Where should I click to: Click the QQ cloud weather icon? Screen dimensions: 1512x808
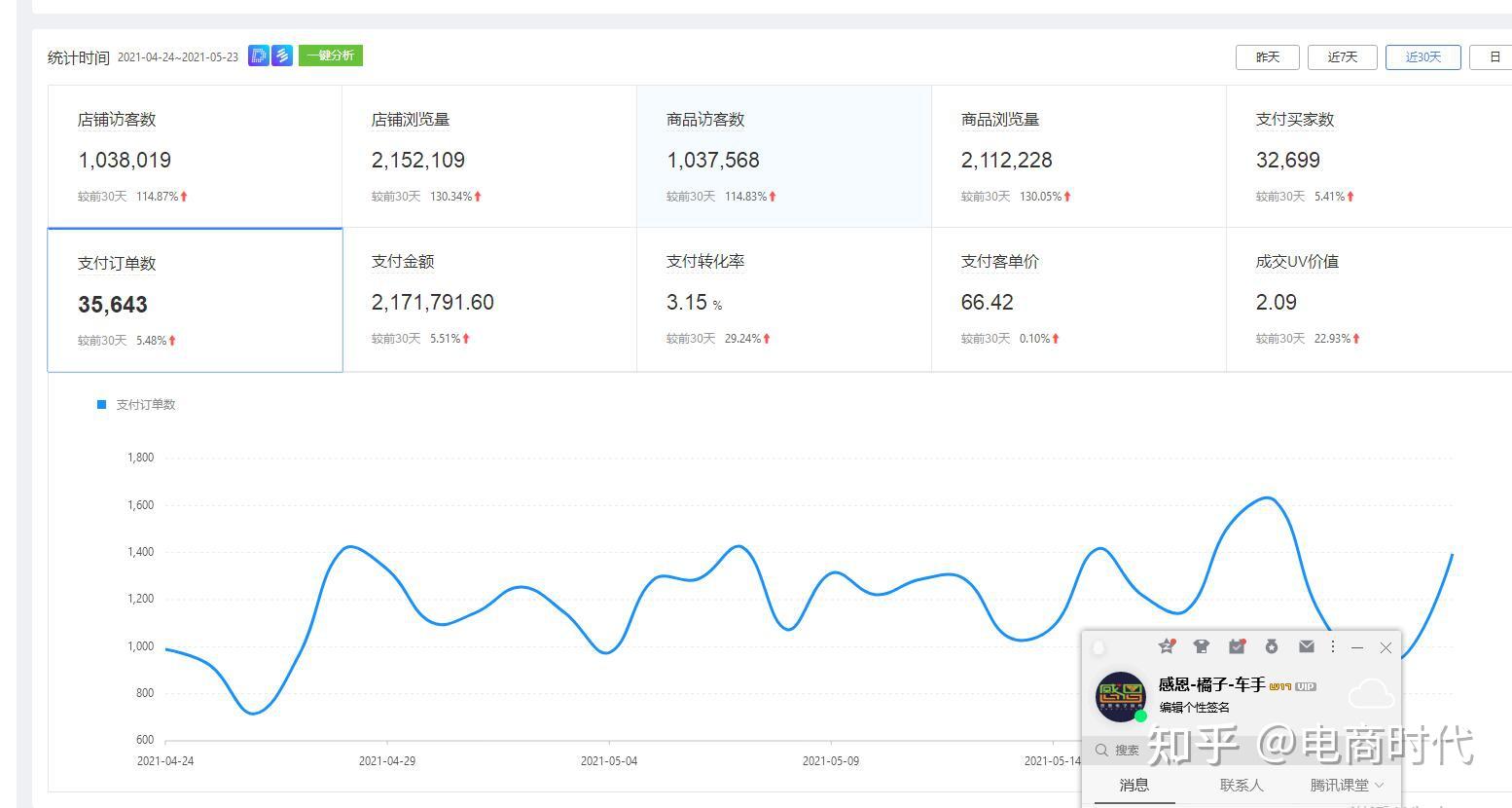(x=1371, y=694)
